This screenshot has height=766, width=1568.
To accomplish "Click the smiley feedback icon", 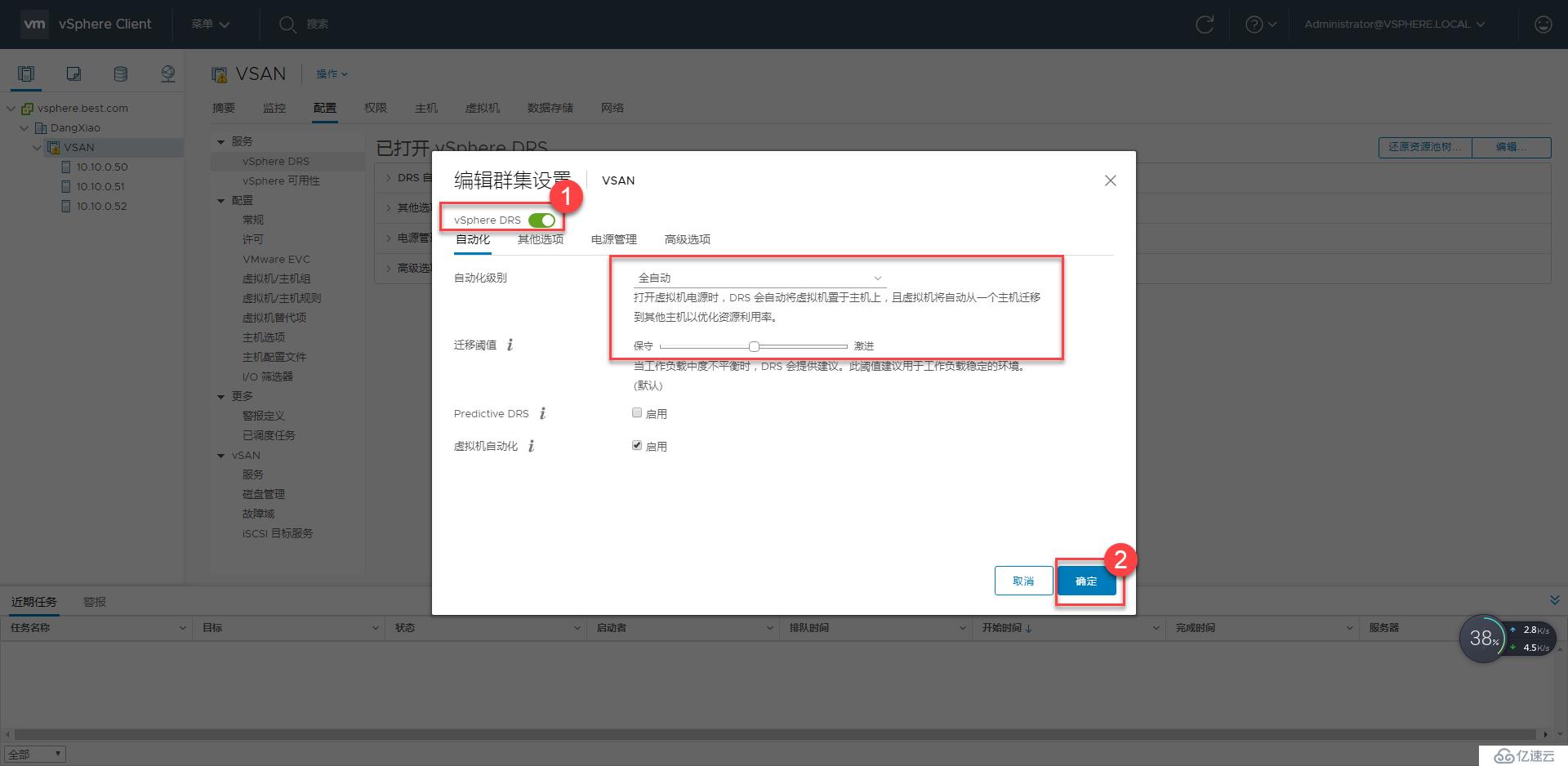I will 1543,24.
